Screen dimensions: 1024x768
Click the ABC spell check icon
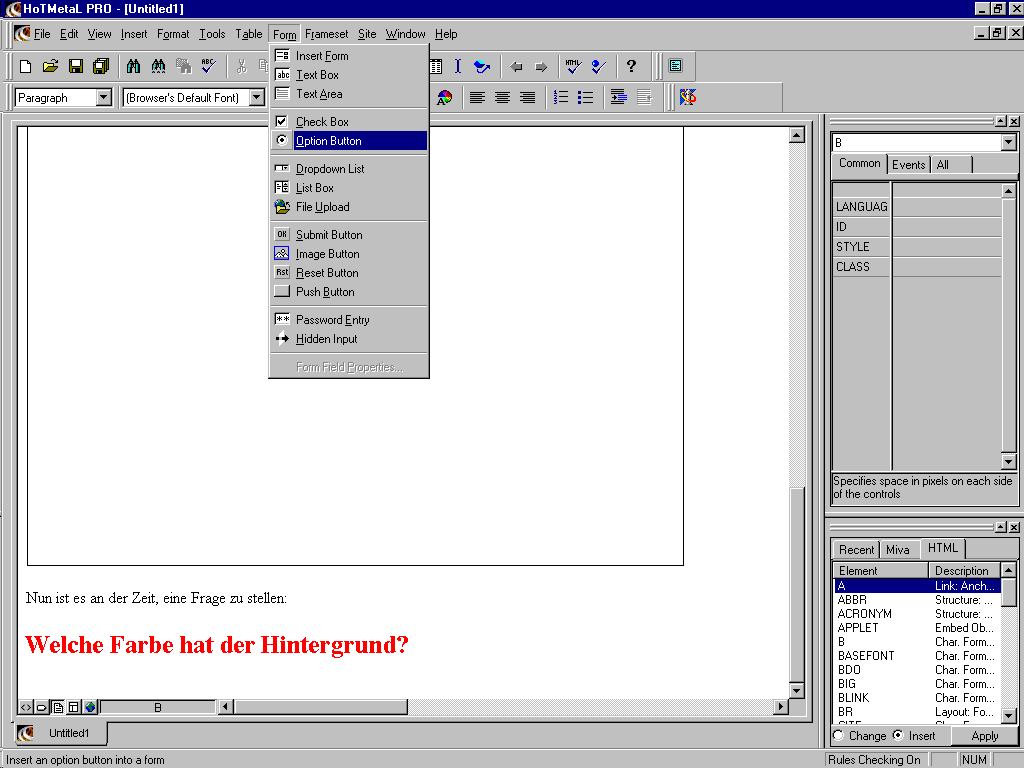[208, 67]
